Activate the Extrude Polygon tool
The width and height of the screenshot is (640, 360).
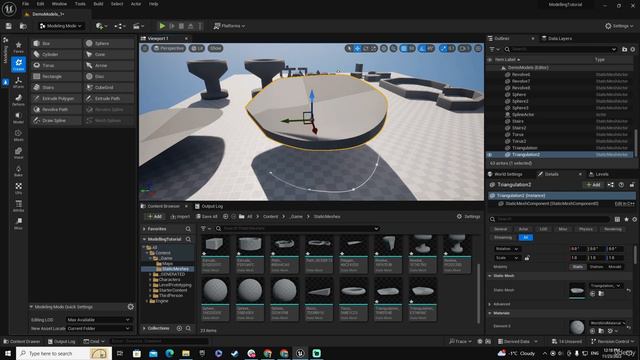[x=57, y=98]
